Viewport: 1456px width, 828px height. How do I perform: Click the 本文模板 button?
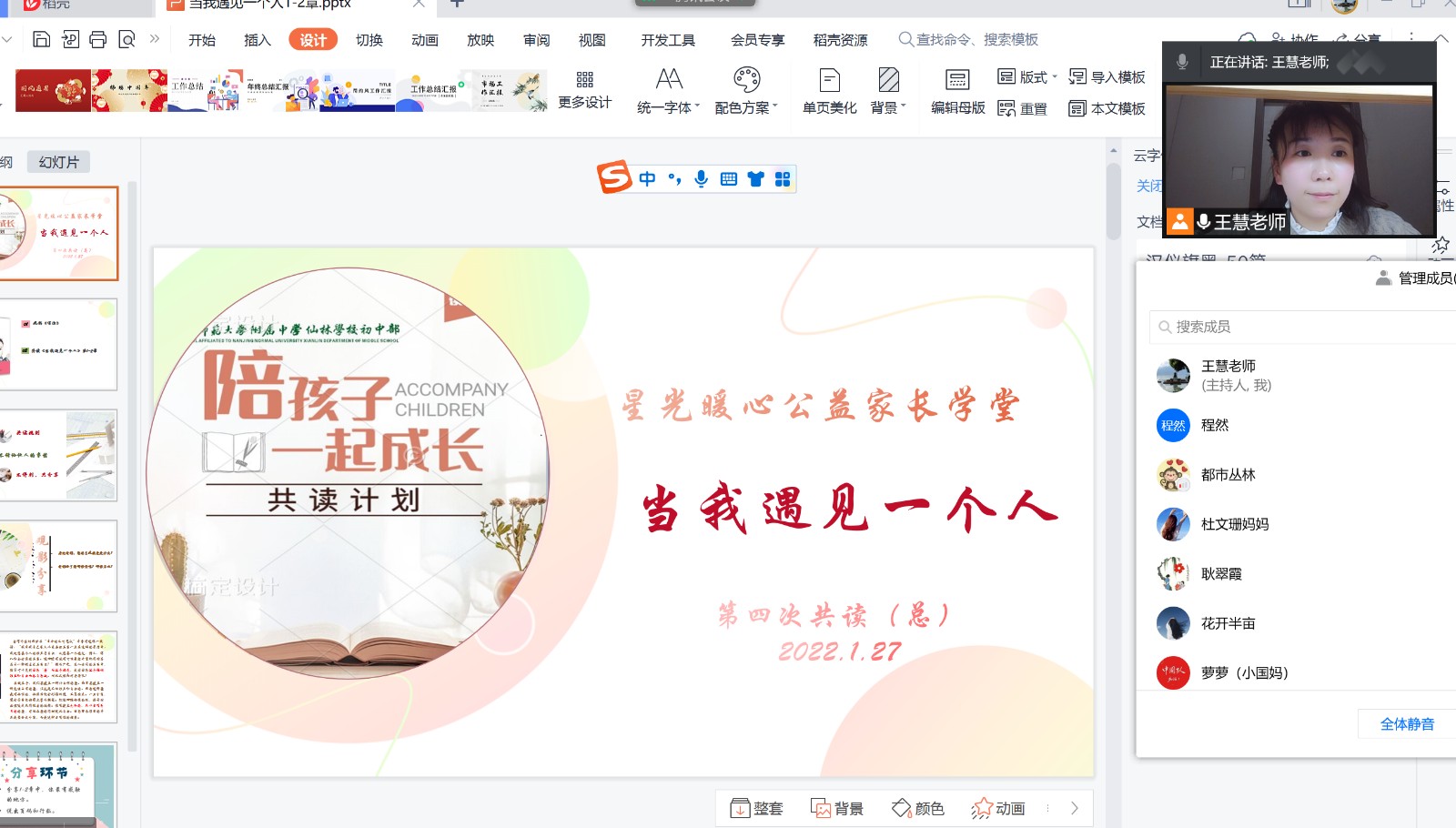tap(1107, 108)
